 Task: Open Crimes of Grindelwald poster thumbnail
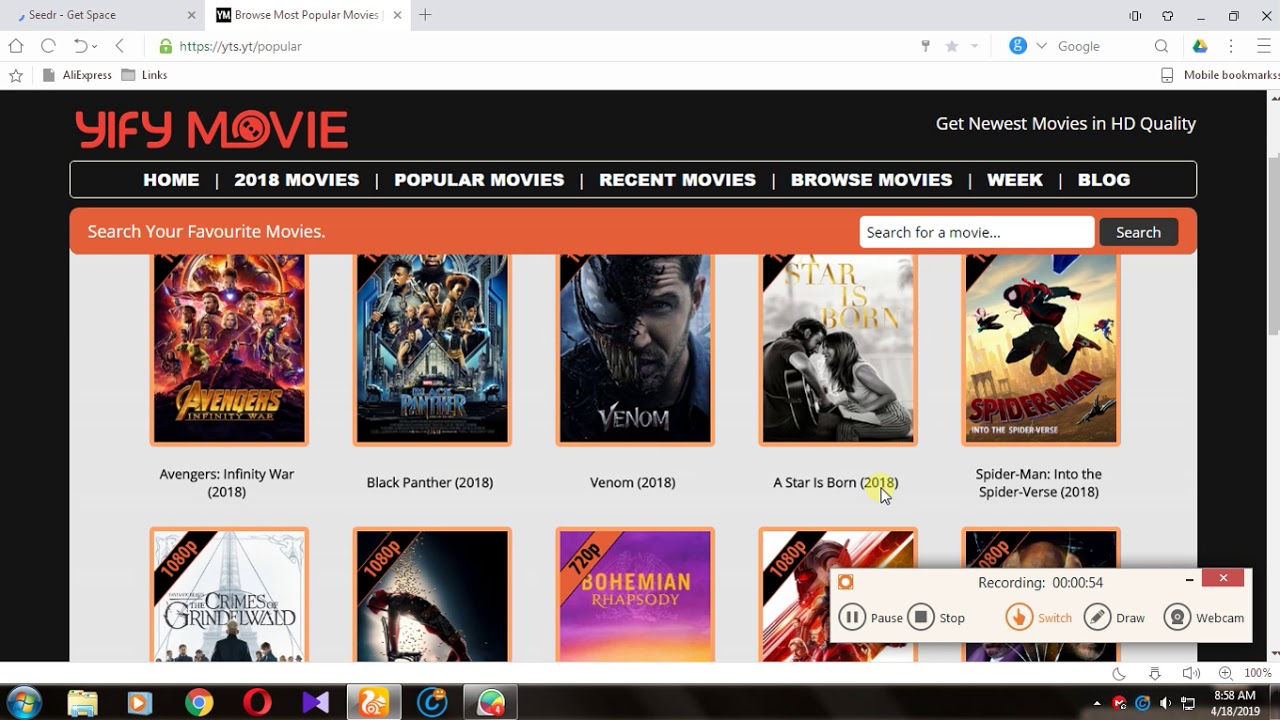[x=229, y=595]
